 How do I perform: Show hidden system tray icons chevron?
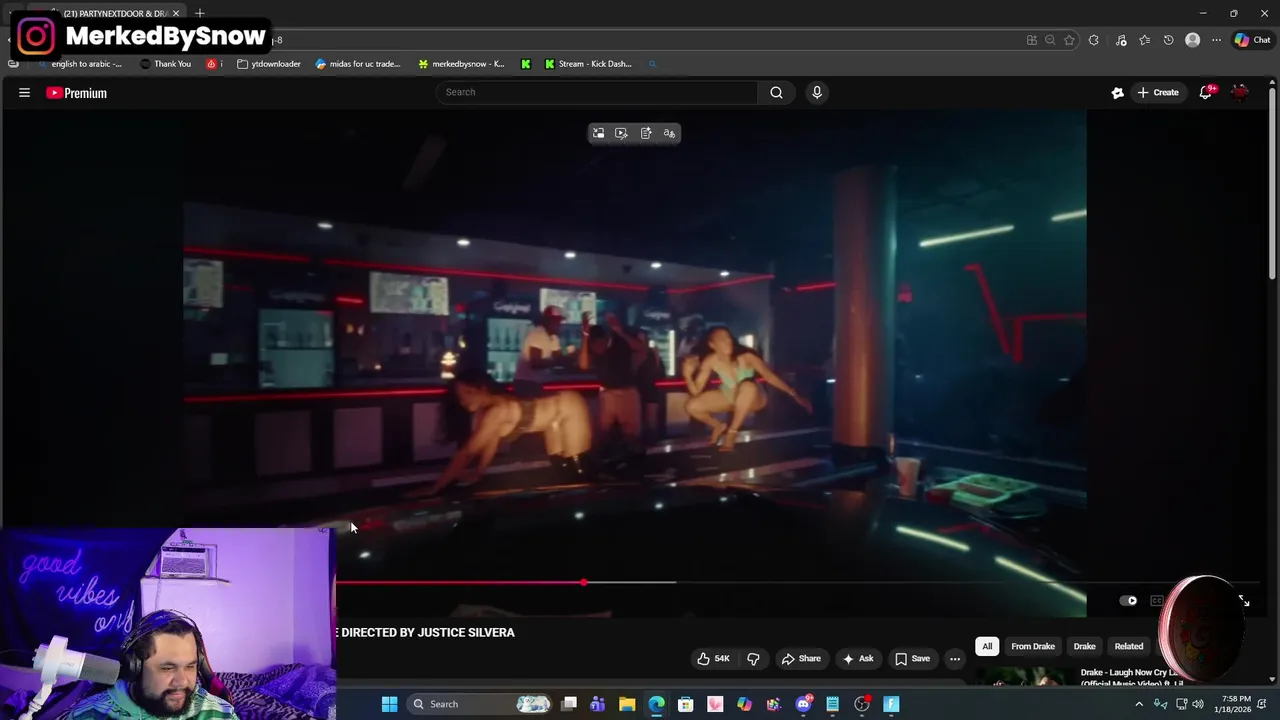tap(1138, 704)
